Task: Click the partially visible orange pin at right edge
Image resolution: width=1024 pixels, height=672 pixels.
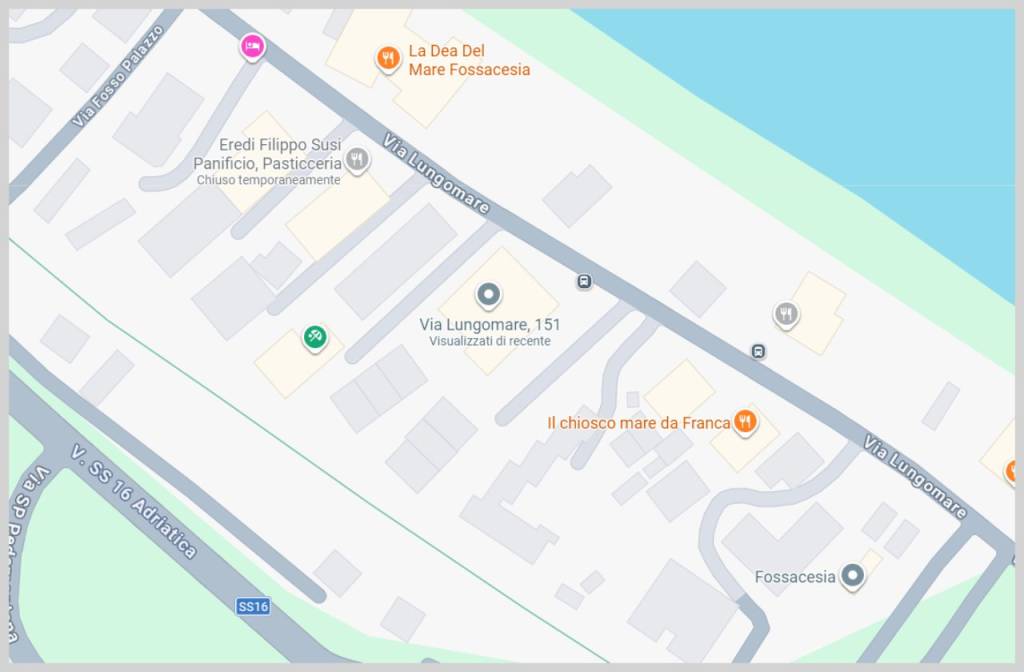Action: (1010, 470)
